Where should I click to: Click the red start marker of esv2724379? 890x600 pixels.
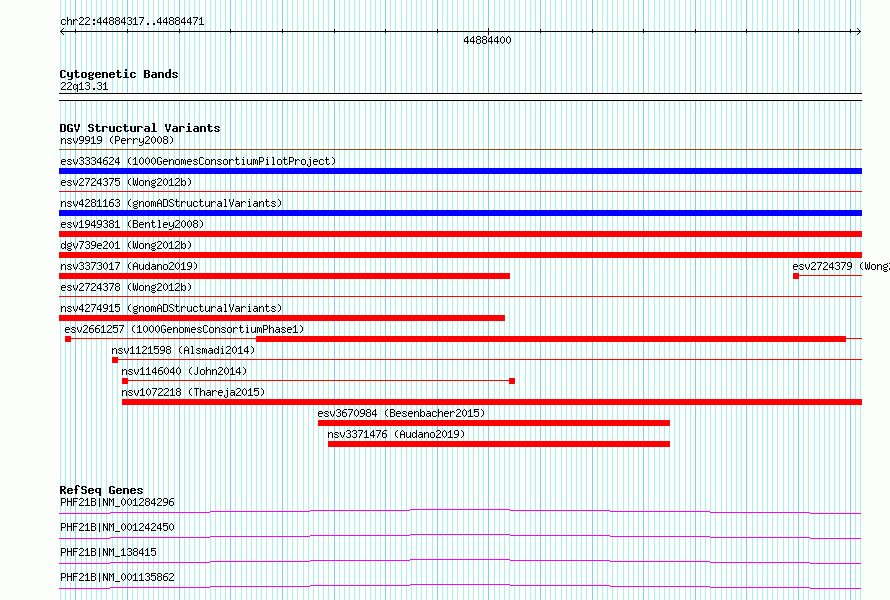click(796, 276)
